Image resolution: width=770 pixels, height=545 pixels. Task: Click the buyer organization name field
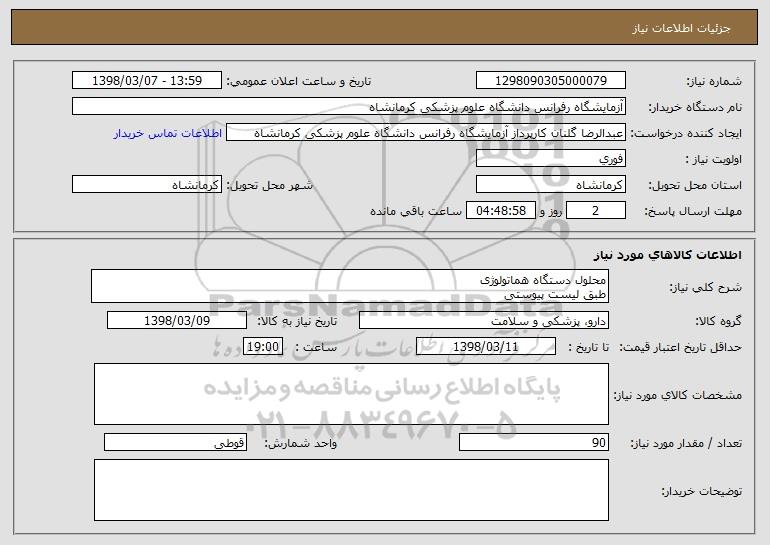349,106
